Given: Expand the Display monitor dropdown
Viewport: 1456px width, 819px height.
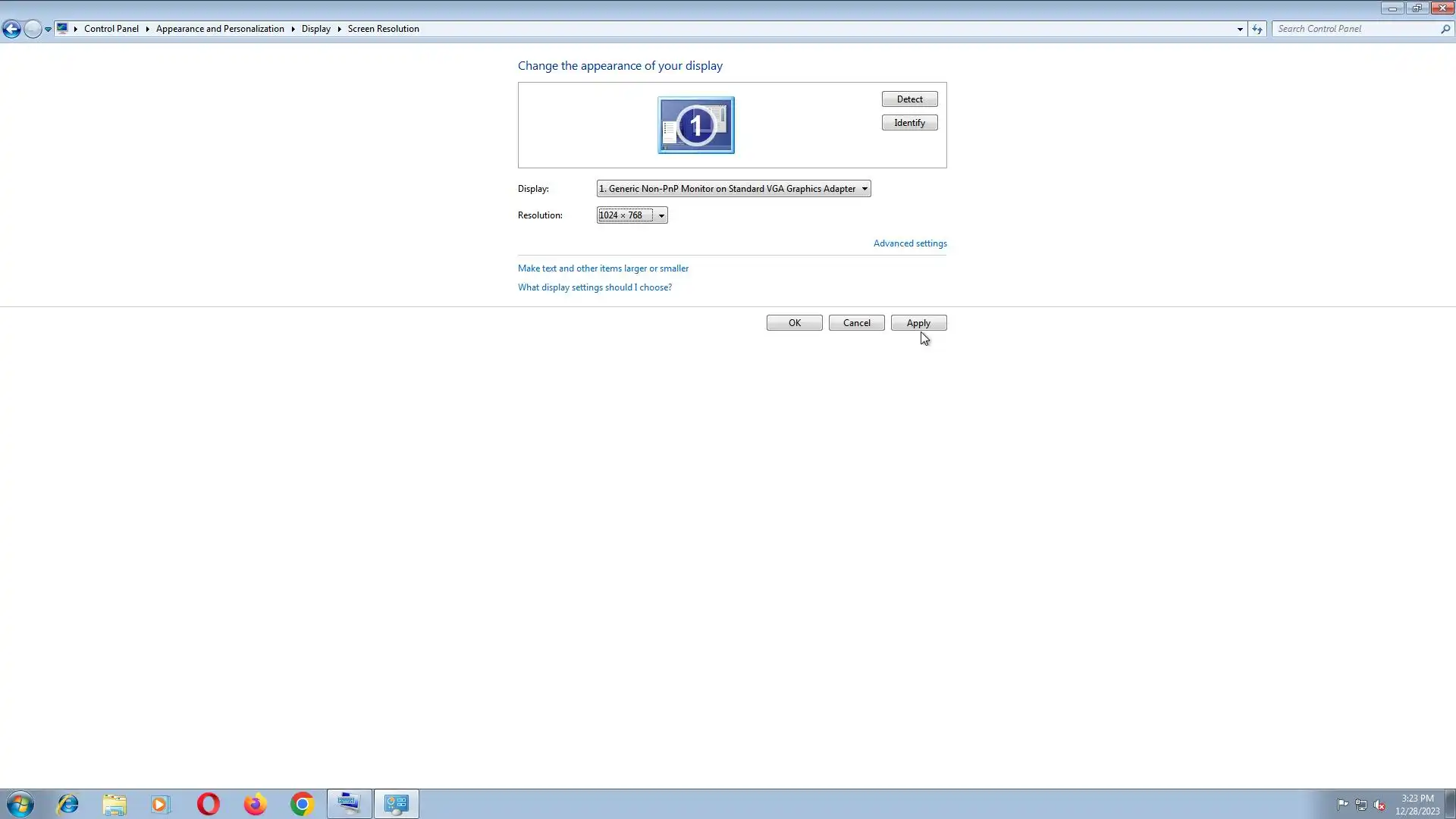Looking at the screenshot, I should [x=864, y=189].
